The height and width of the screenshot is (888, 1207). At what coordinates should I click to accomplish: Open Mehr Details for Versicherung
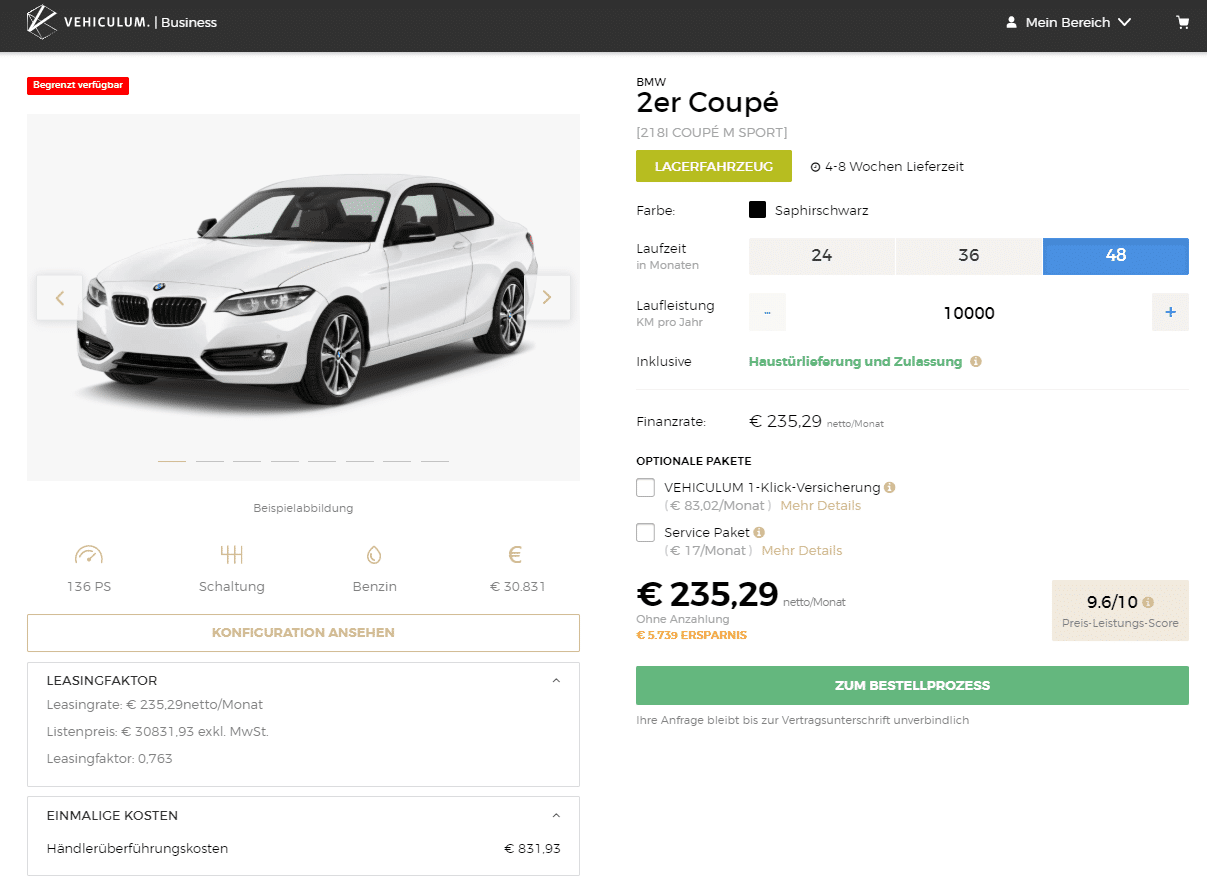[x=821, y=506]
